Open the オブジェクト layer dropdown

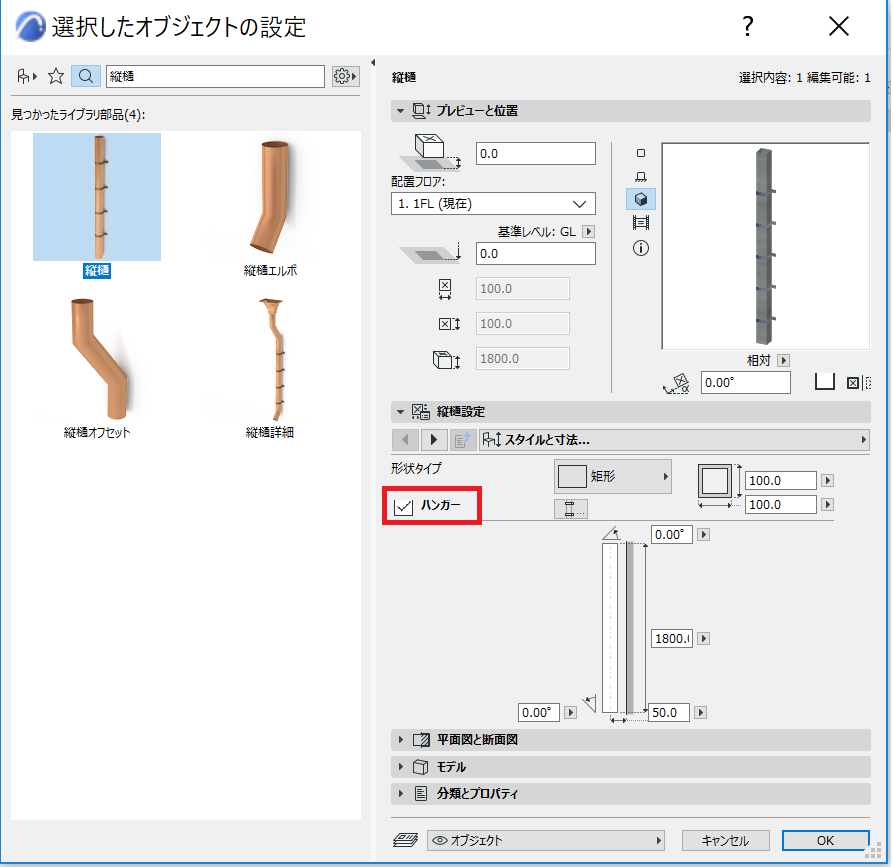pyautogui.click(x=546, y=840)
